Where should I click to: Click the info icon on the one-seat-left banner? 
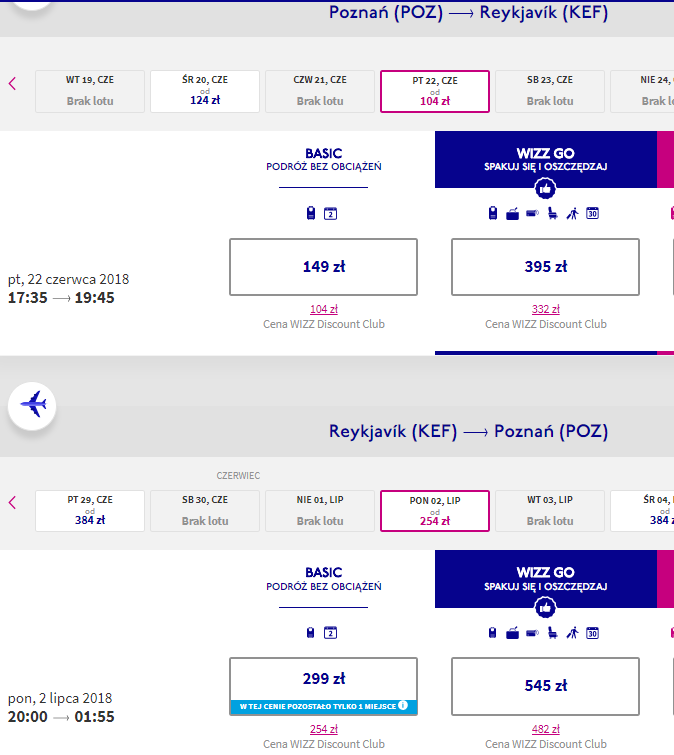tap(403, 705)
